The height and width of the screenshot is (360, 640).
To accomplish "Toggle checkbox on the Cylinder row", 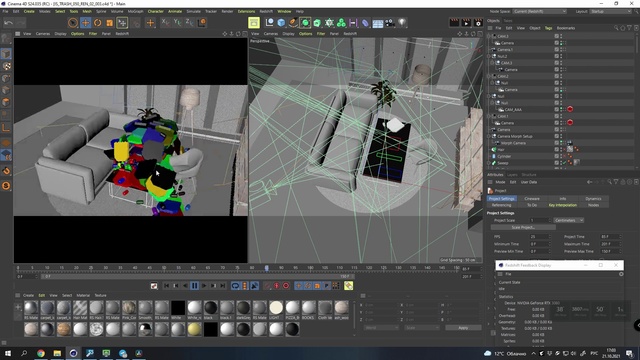I will (556, 156).
